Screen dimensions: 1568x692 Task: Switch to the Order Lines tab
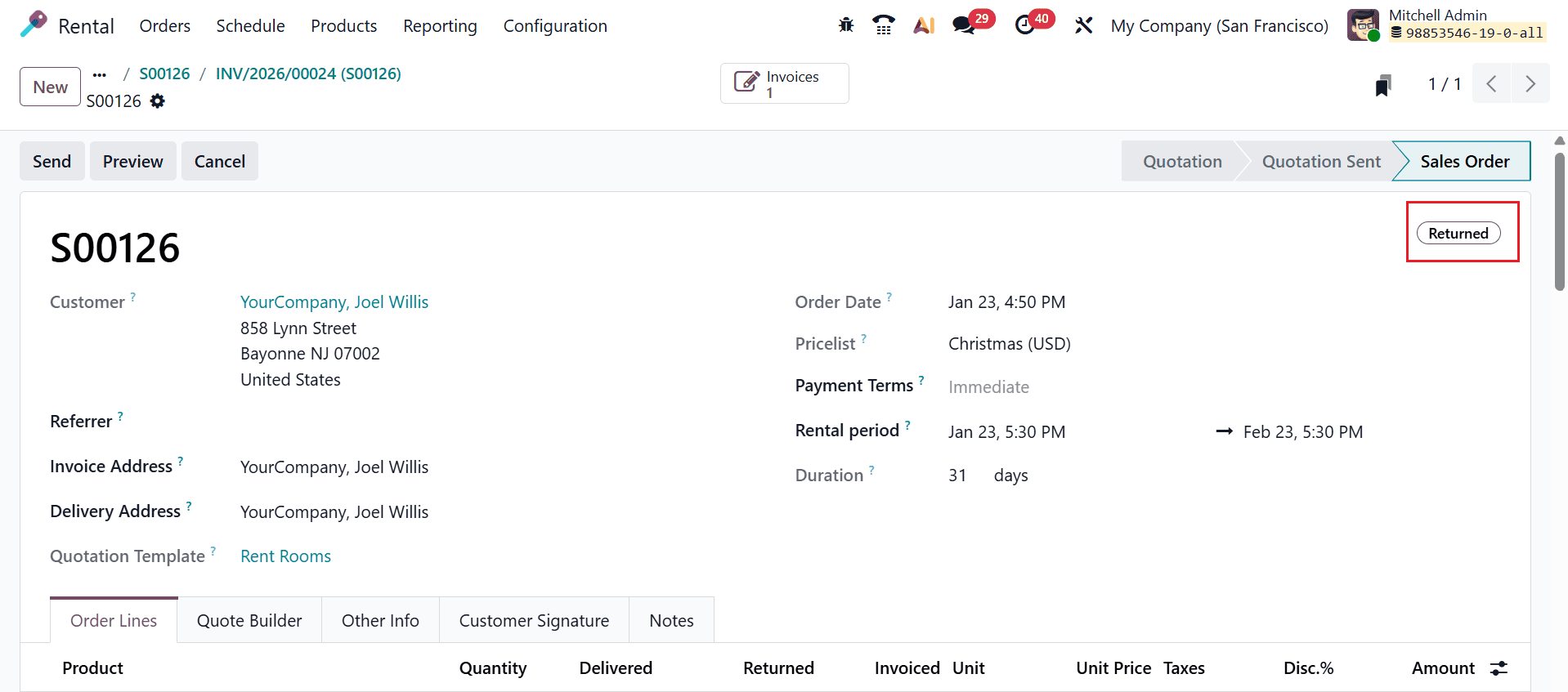[x=114, y=620]
